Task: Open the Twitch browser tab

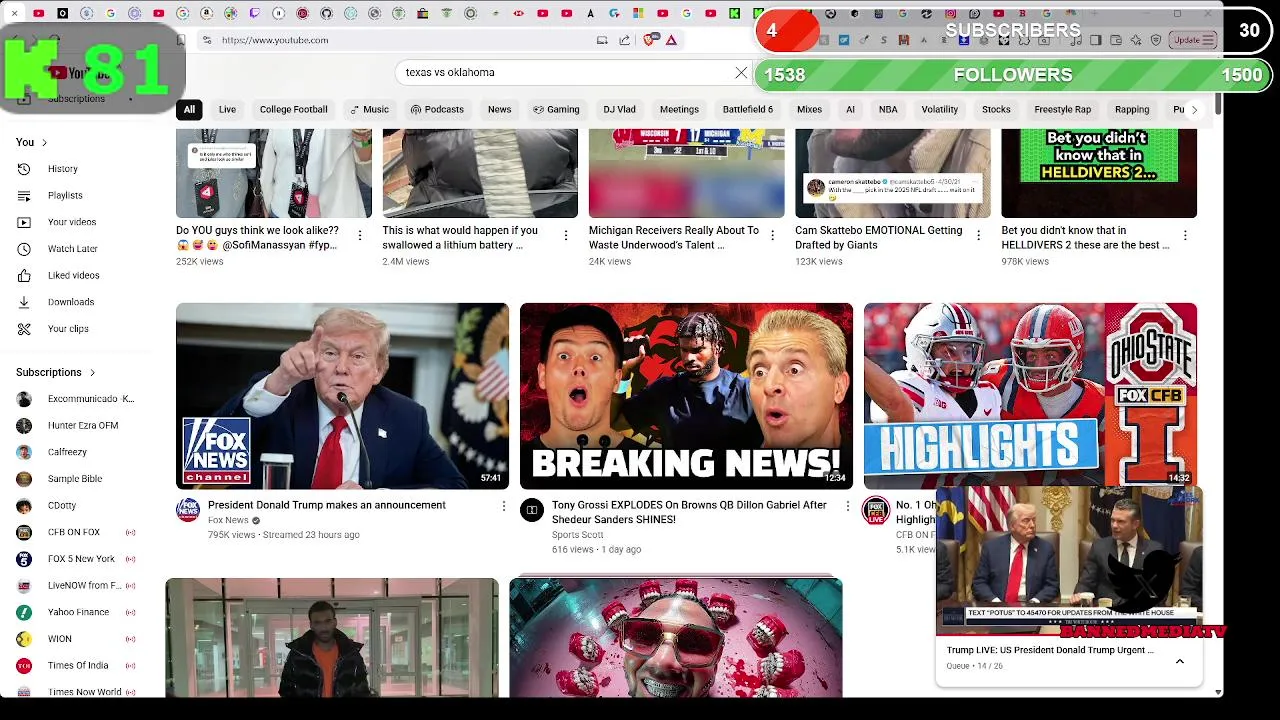Action: tap(254, 13)
